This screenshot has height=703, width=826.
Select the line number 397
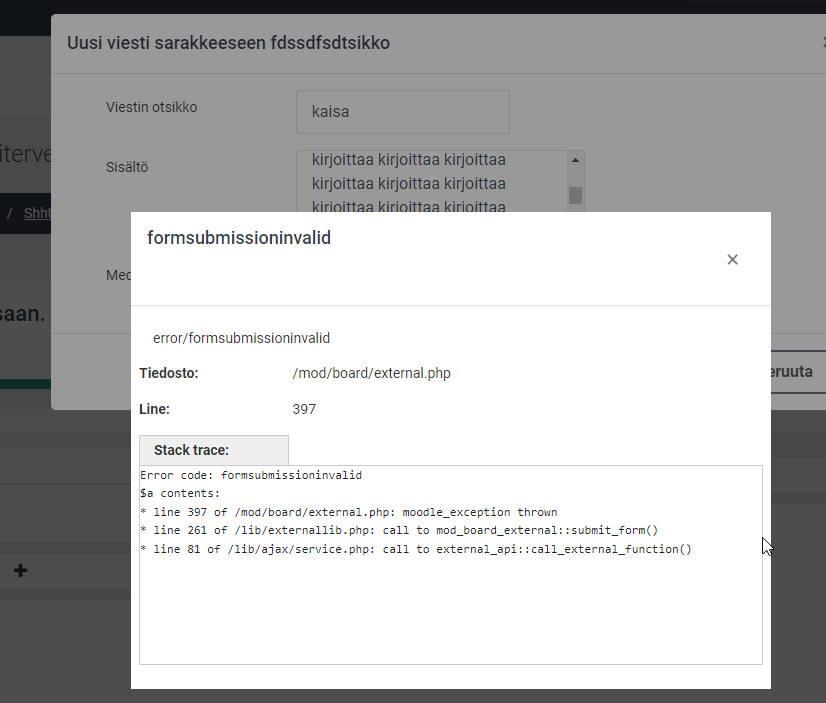(x=305, y=408)
